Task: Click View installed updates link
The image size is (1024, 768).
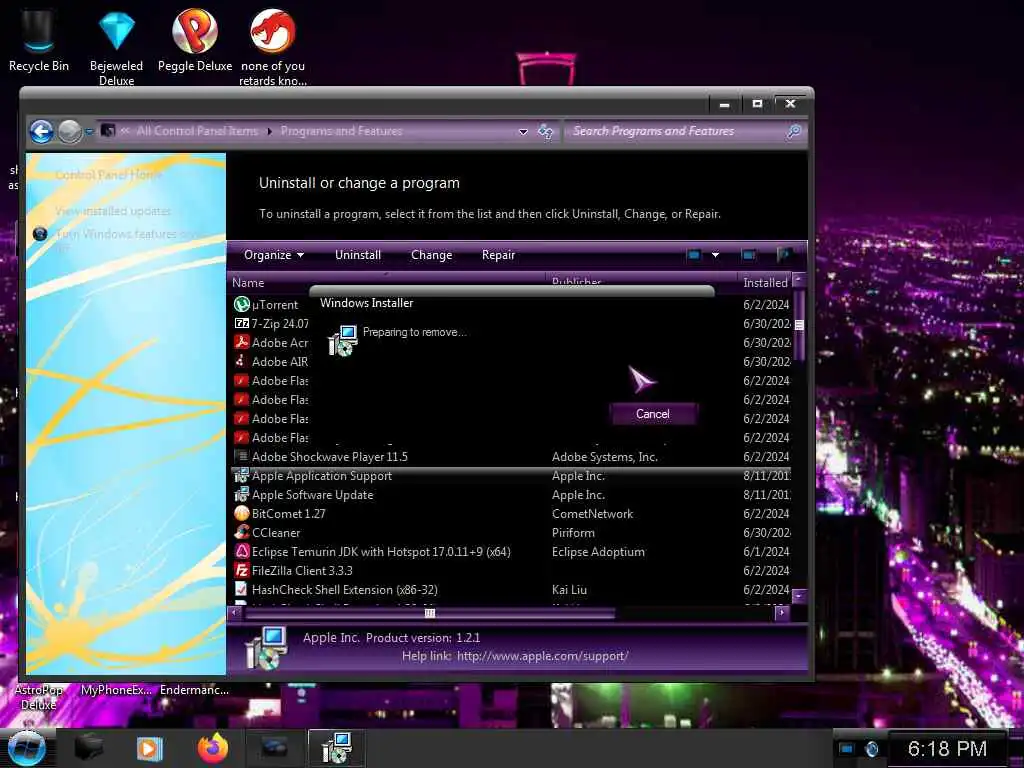Action: tap(112, 211)
